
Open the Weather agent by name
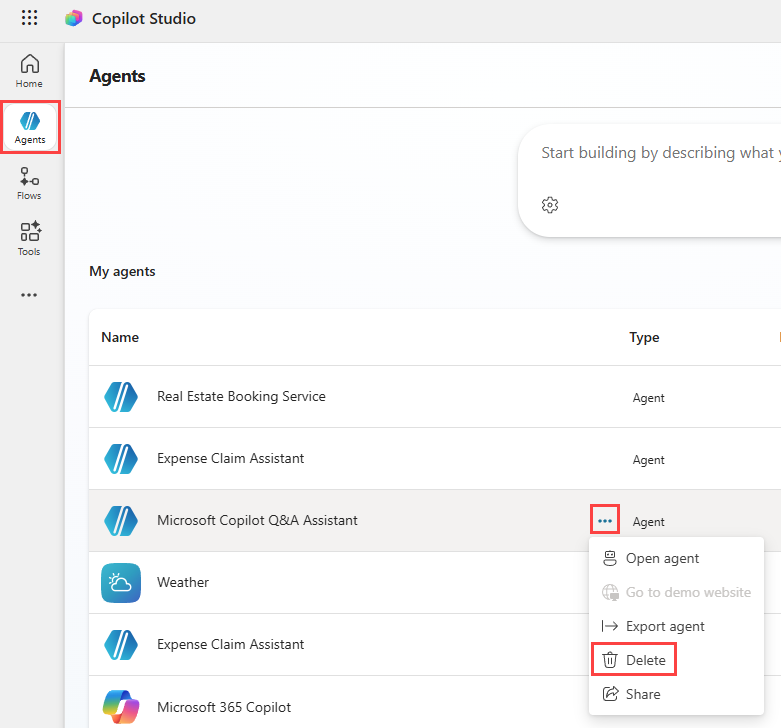(x=183, y=582)
